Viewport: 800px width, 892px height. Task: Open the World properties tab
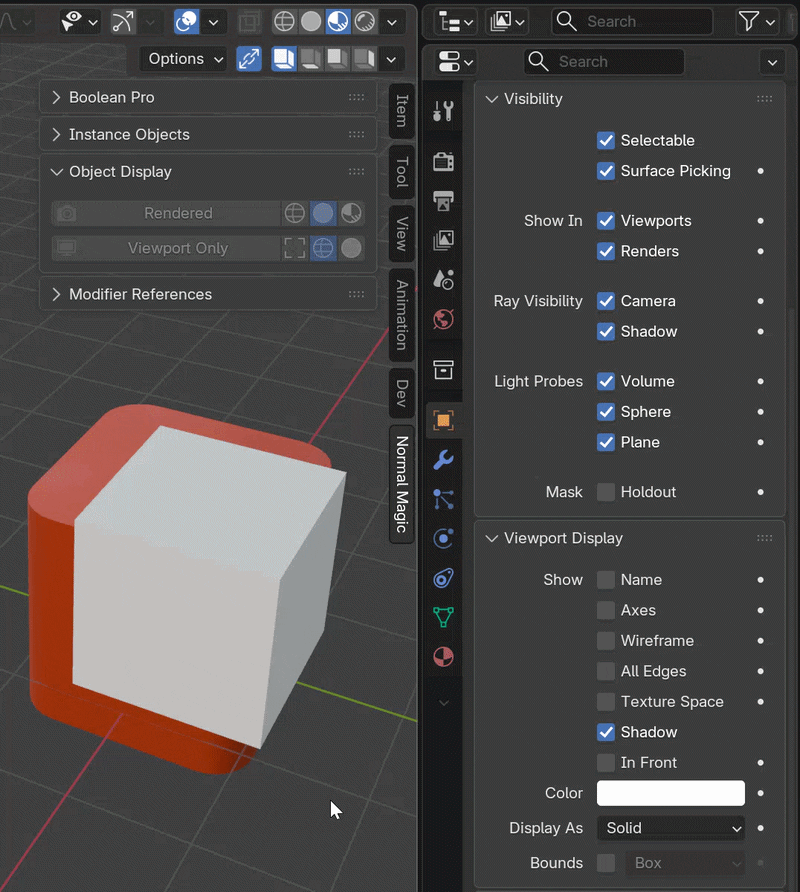443,319
